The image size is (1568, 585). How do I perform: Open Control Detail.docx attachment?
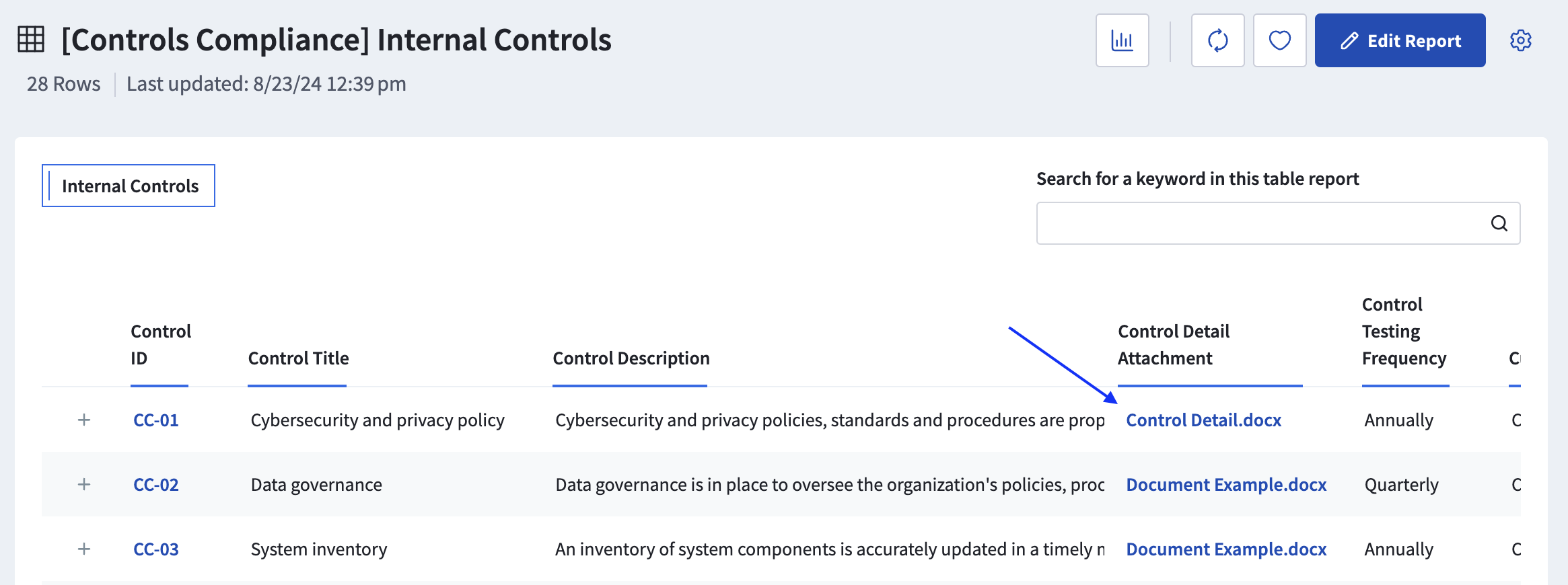1204,420
